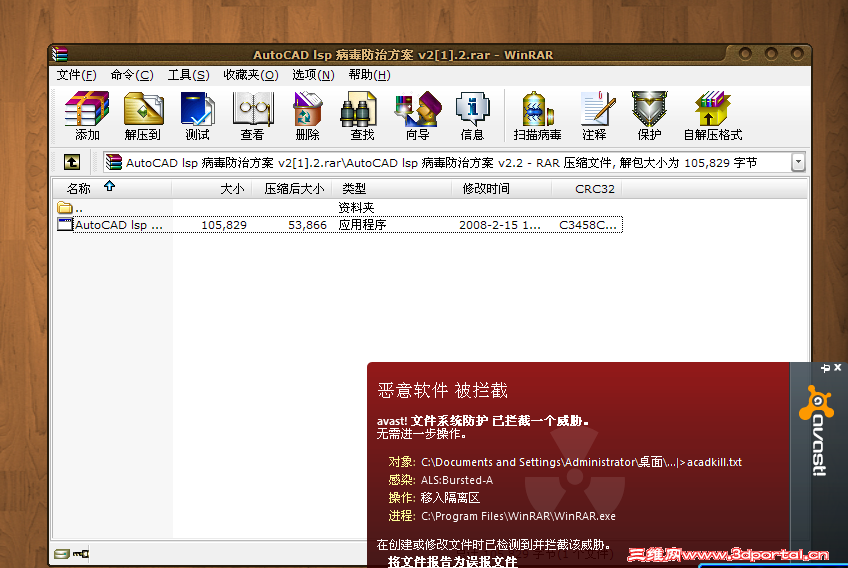Select the 'AutoCAD lsp ...' file entry
Image resolution: width=848 pixels, height=568 pixels.
click(x=339, y=224)
